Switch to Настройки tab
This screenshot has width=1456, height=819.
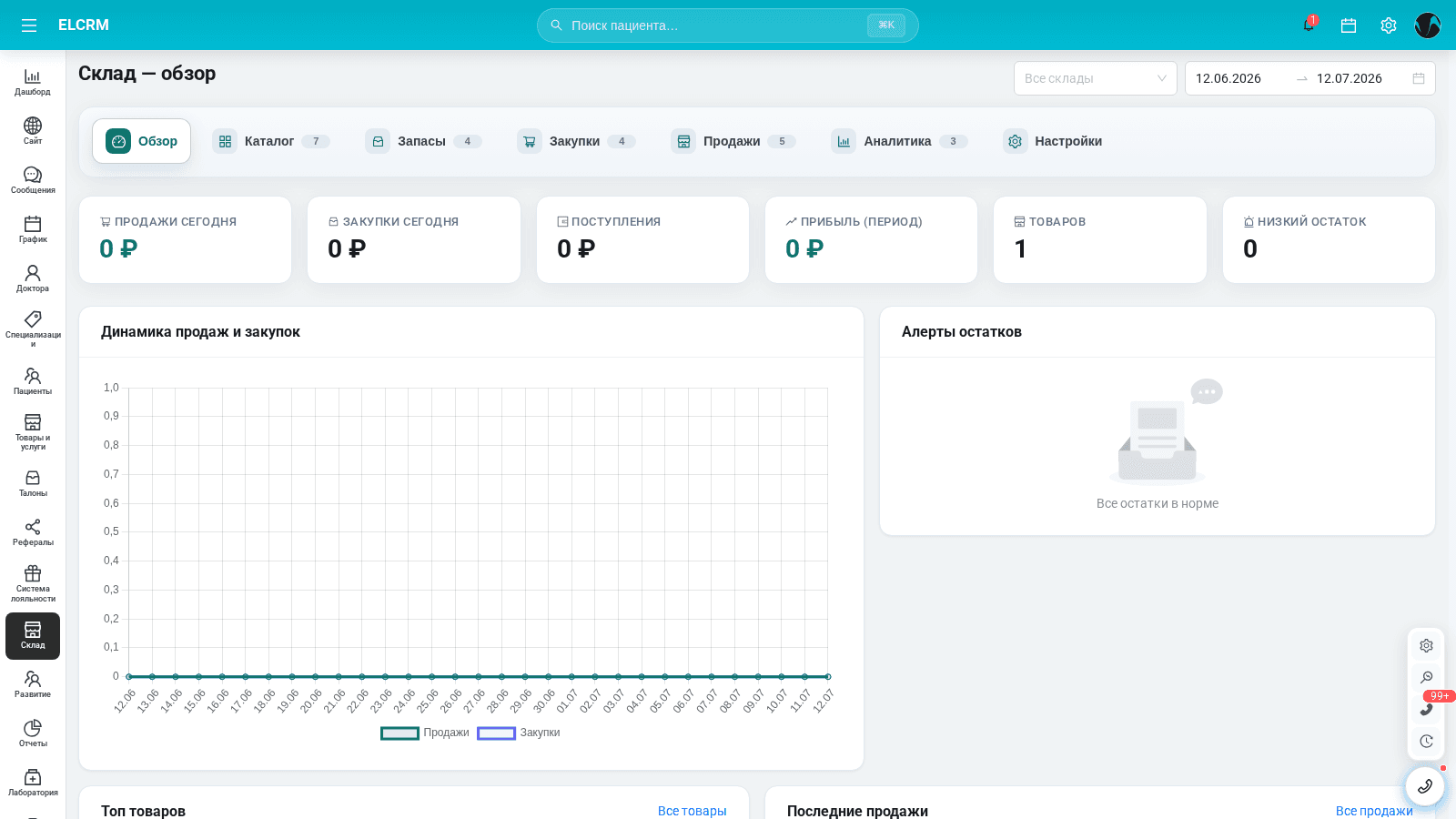(x=1053, y=141)
